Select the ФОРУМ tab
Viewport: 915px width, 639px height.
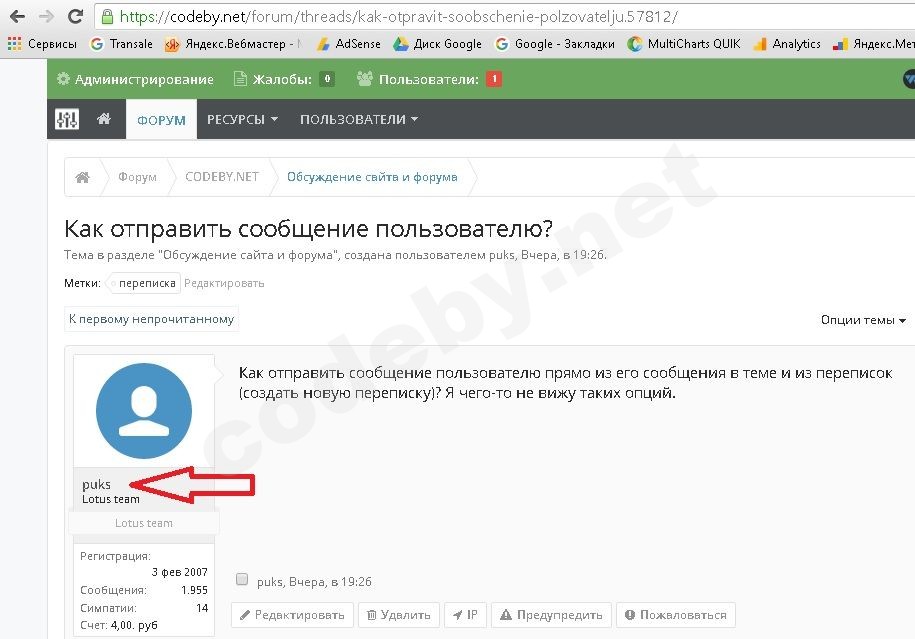pos(161,120)
